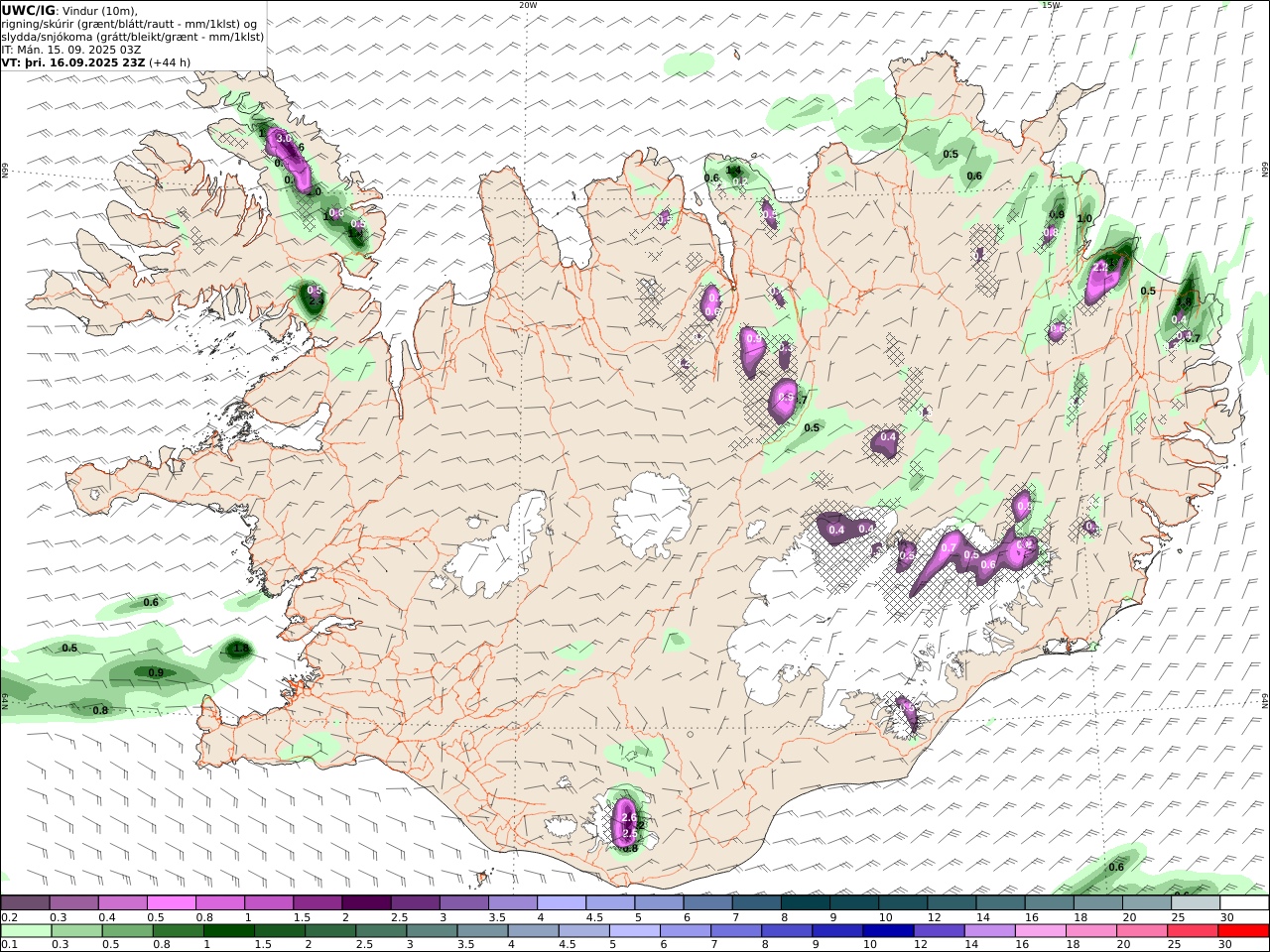Click the grey-teal 3 swatch in lower legend
Viewport: 1270px width, 952px height.
click(x=432, y=931)
